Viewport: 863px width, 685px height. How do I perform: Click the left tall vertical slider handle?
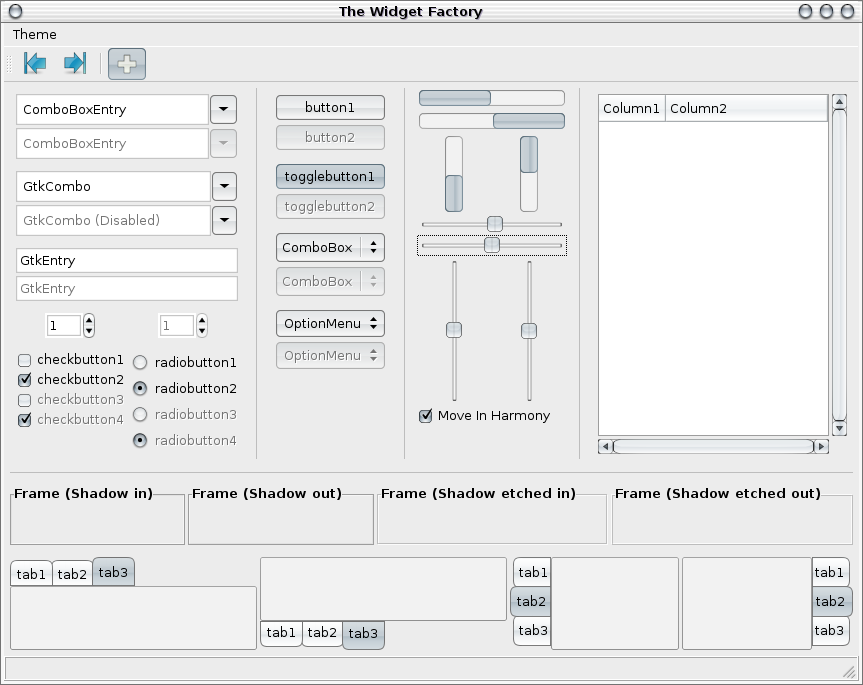coord(454,330)
